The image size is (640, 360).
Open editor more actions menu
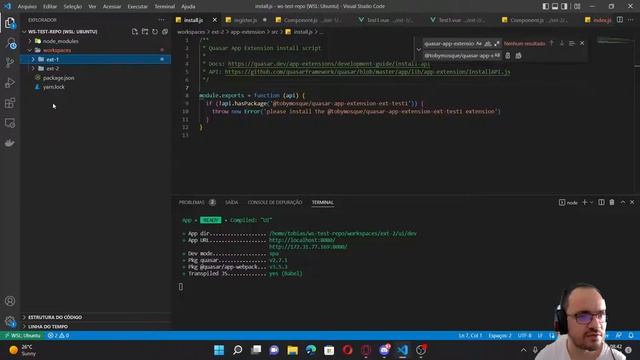(631, 20)
